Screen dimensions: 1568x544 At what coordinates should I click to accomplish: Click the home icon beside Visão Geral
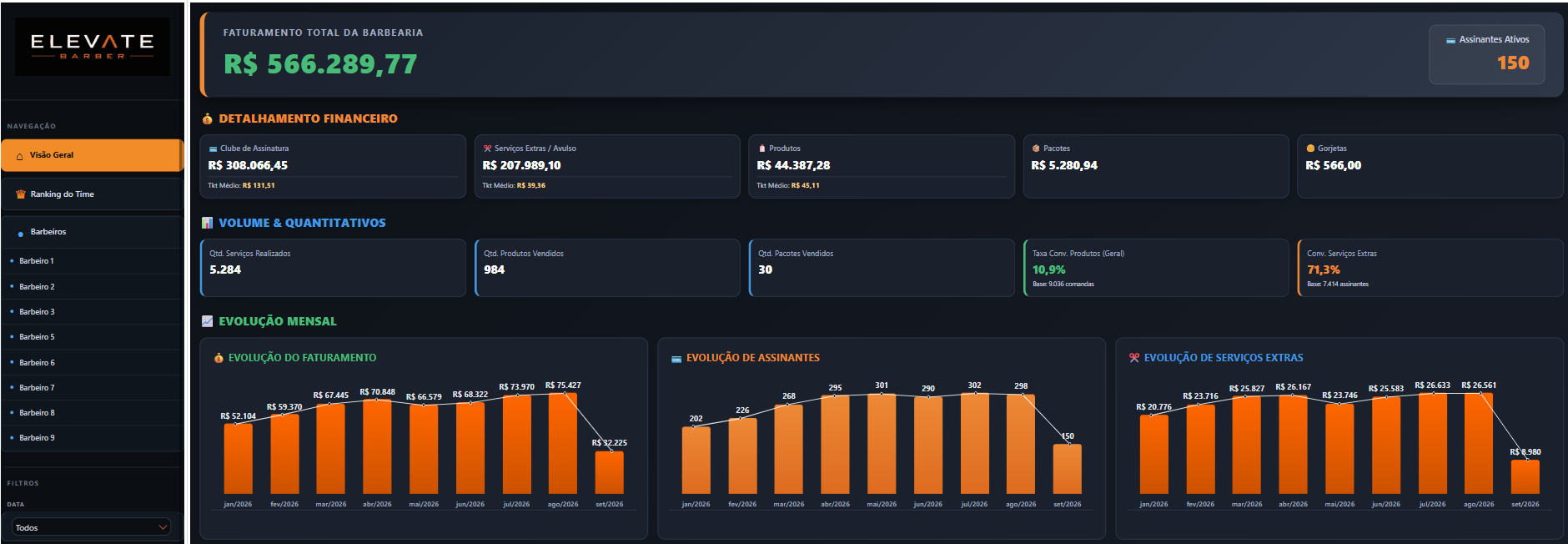pyautogui.click(x=19, y=156)
